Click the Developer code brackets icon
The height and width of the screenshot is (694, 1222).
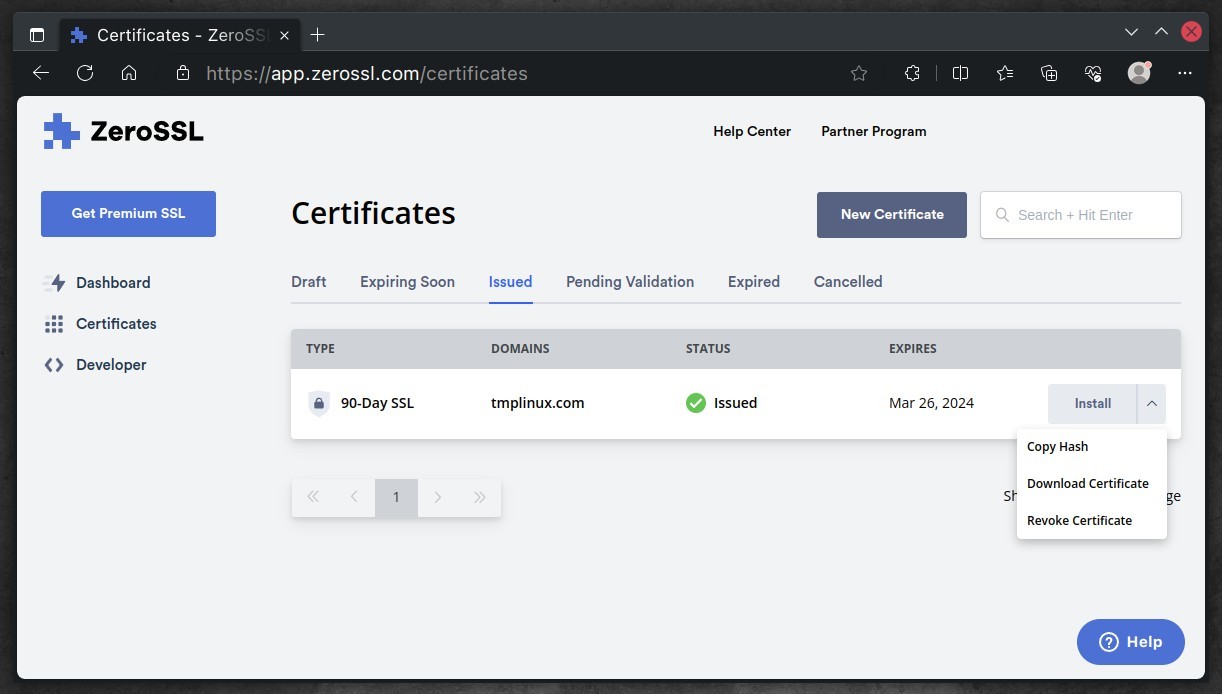pos(54,365)
